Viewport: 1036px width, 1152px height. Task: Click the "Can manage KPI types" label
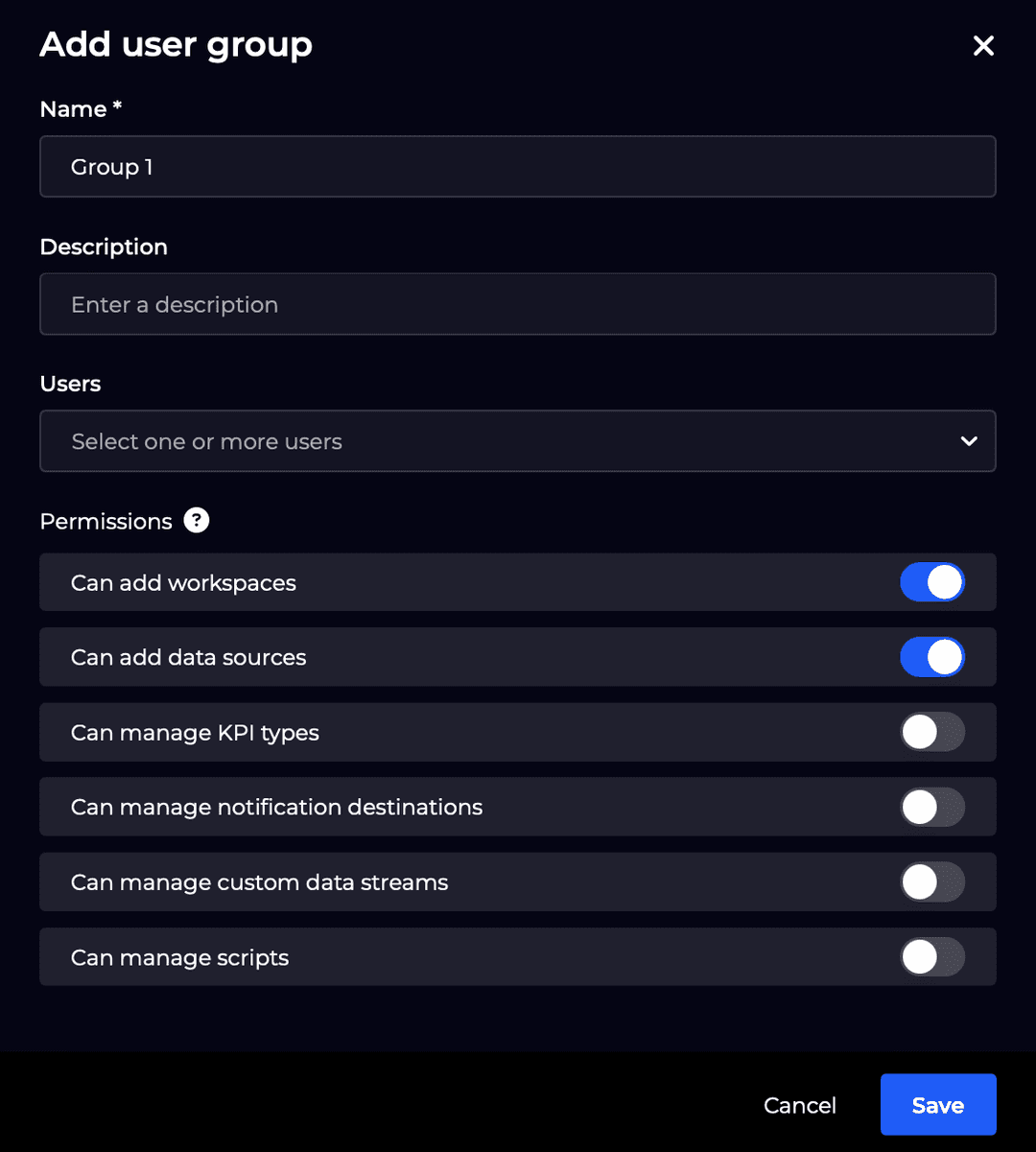[x=195, y=732]
